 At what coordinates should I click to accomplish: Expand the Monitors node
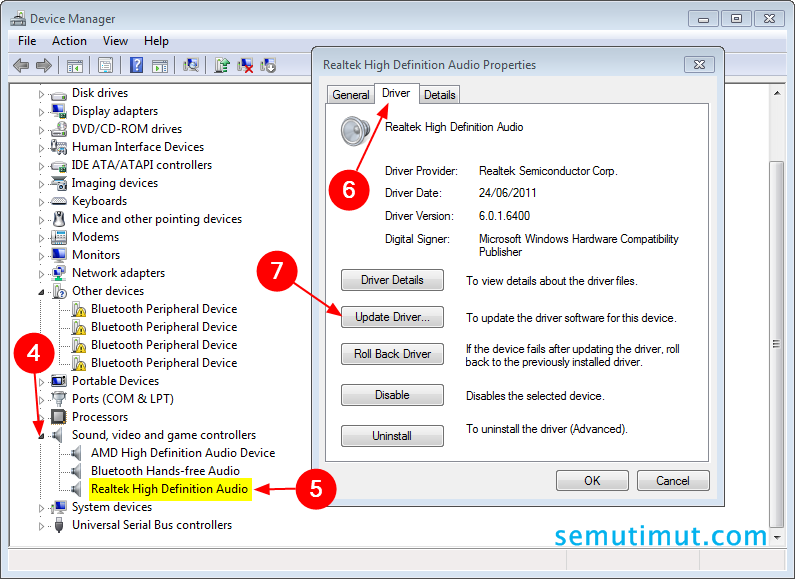pyautogui.click(x=41, y=256)
